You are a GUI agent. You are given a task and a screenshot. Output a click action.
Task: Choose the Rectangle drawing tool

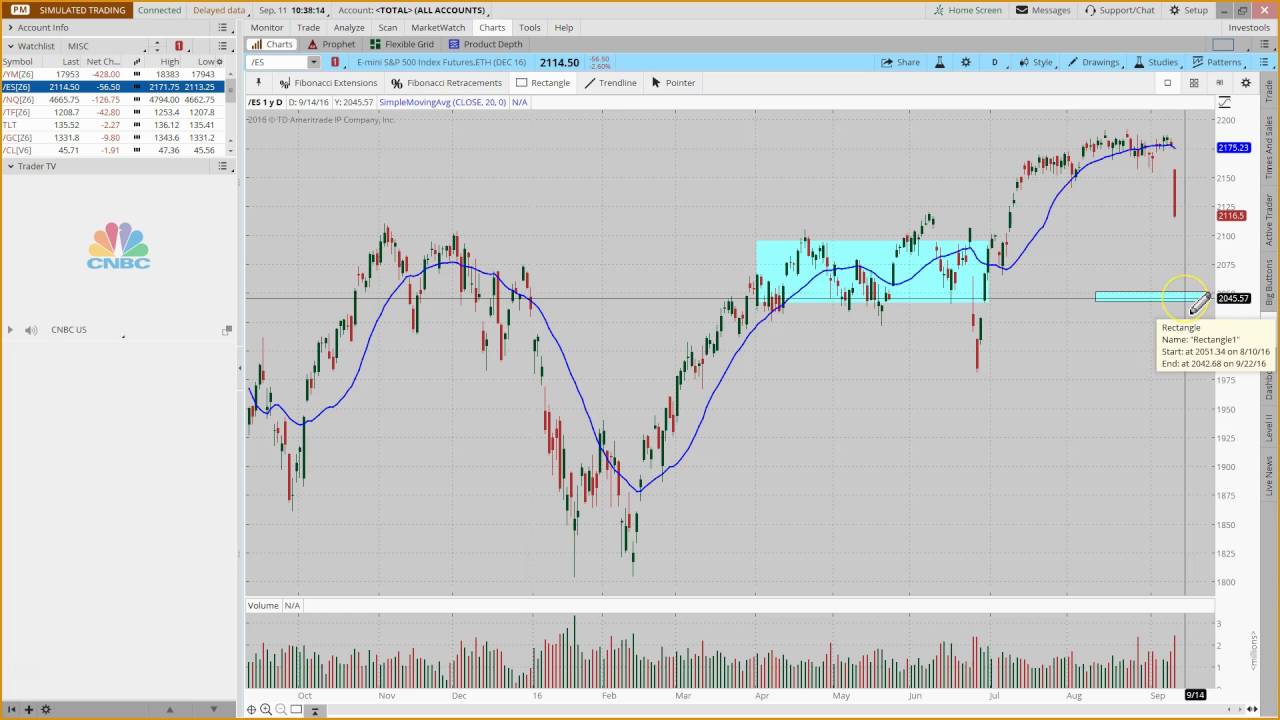(x=543, y=83)
